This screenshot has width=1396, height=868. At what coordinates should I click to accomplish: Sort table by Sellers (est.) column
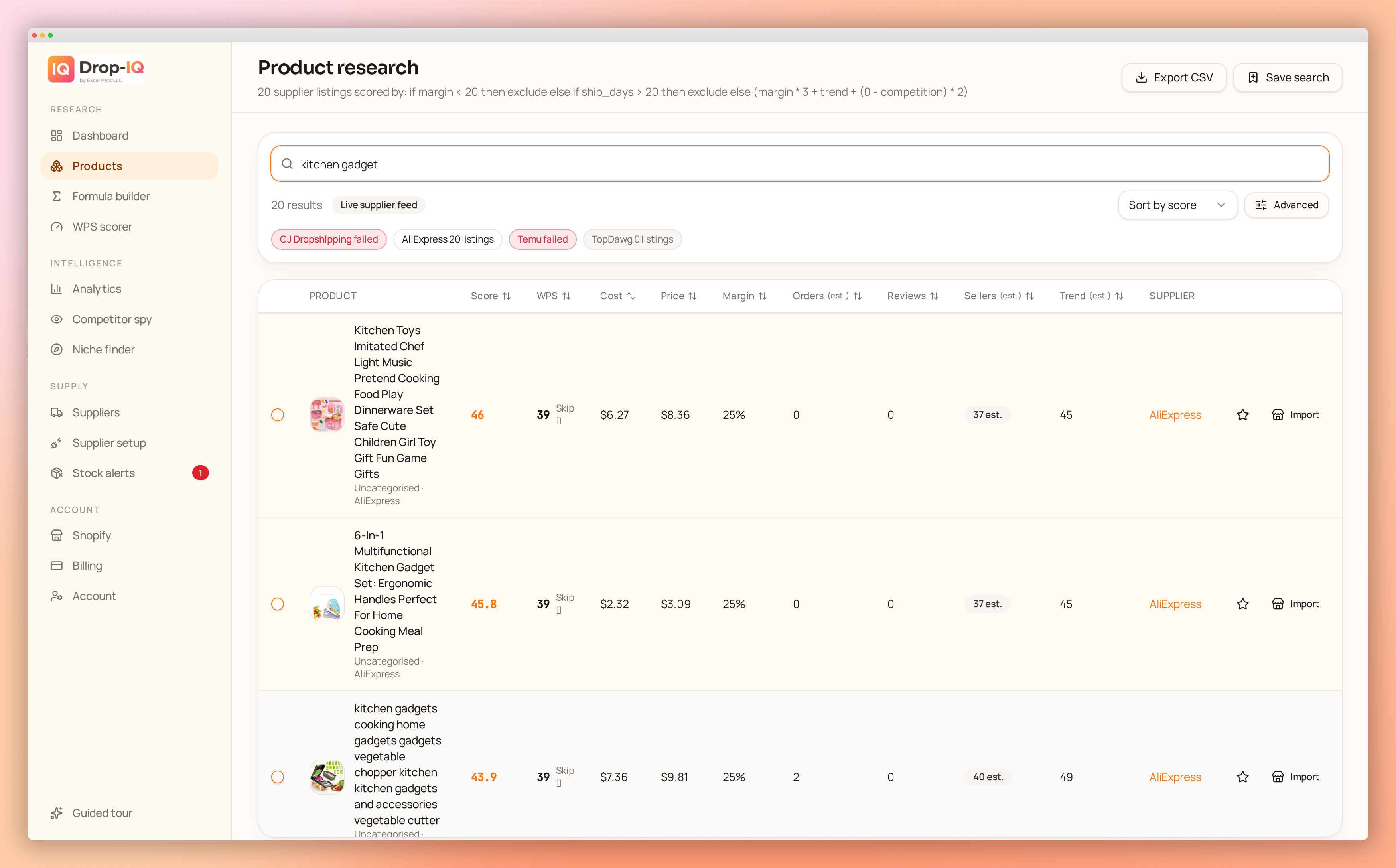tap(999, 296)
